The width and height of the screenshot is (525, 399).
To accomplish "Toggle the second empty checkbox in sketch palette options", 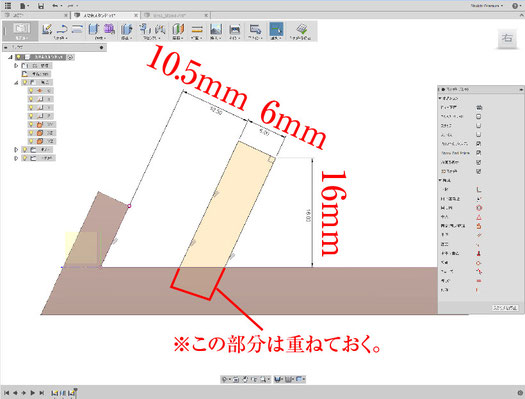I will point(479,126).
